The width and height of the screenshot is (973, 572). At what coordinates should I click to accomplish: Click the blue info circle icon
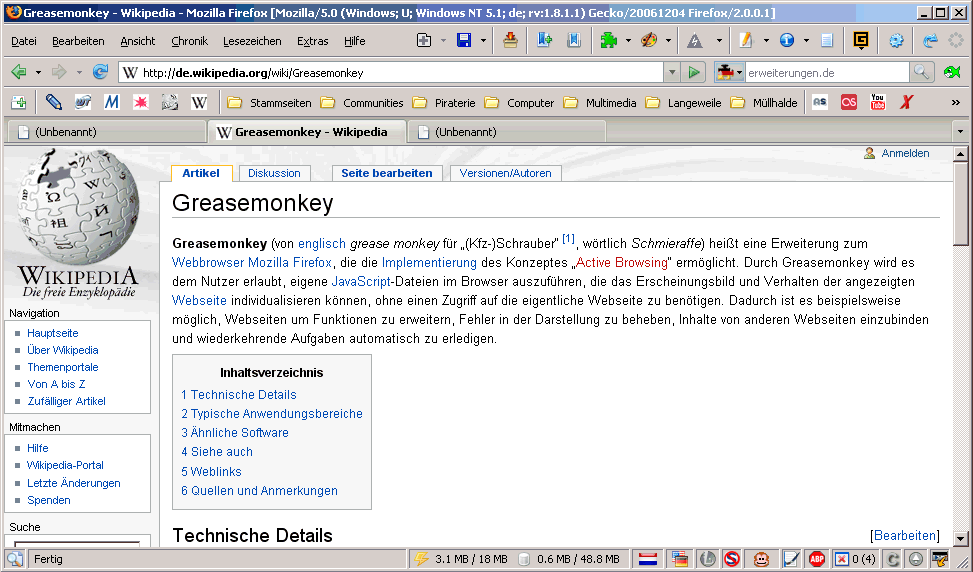(787, 41)
